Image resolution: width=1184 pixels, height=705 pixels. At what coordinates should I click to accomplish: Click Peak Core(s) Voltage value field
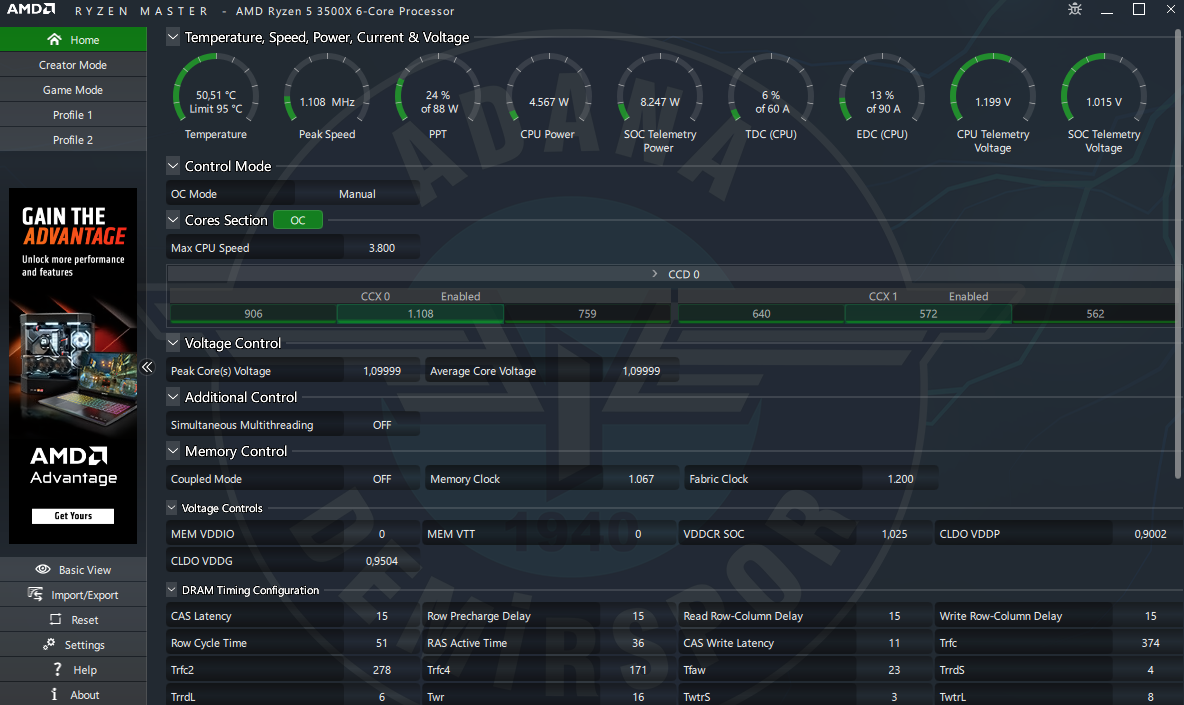[382, 371]
